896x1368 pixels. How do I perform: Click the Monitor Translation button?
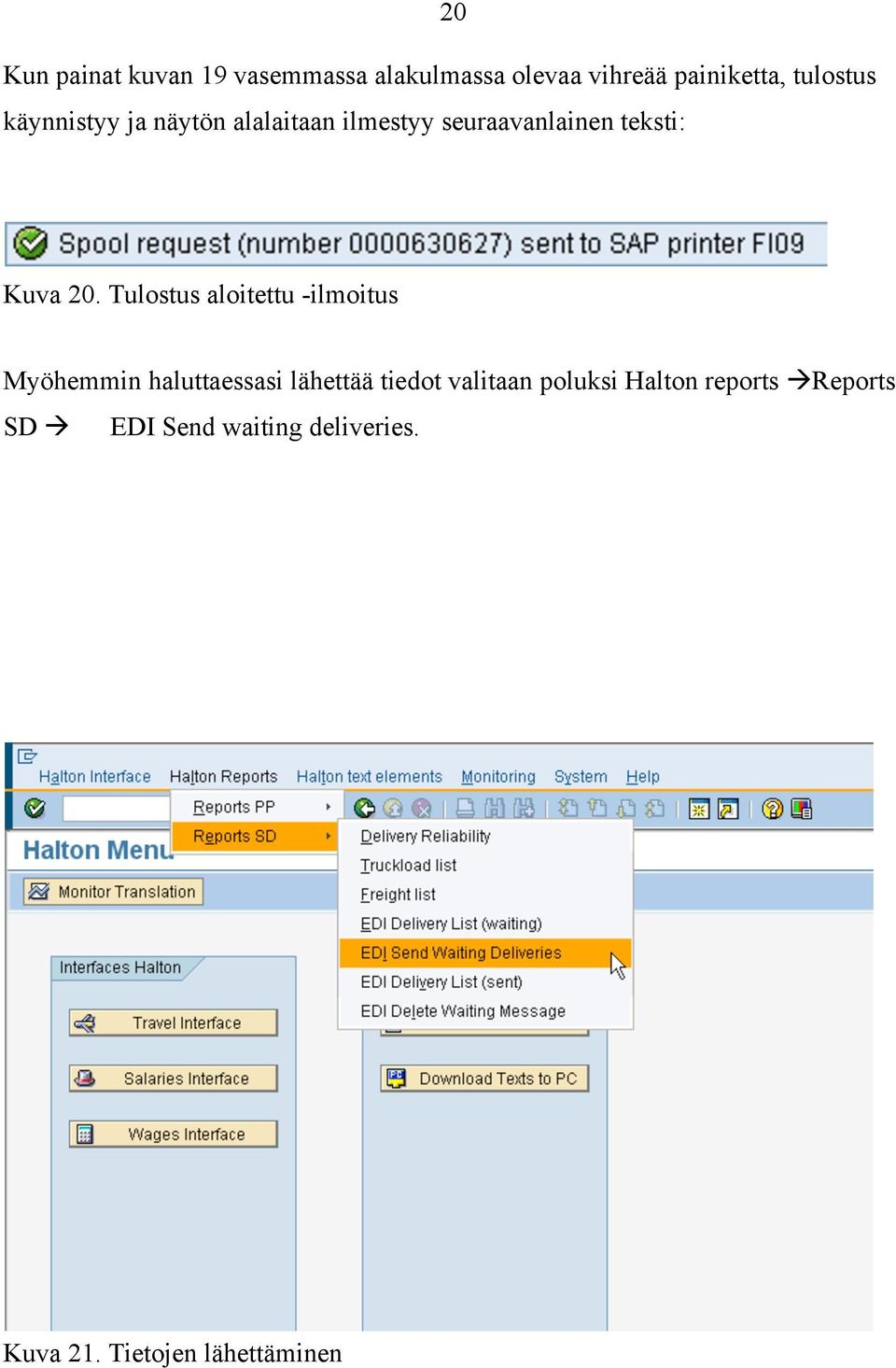point(113,892)
